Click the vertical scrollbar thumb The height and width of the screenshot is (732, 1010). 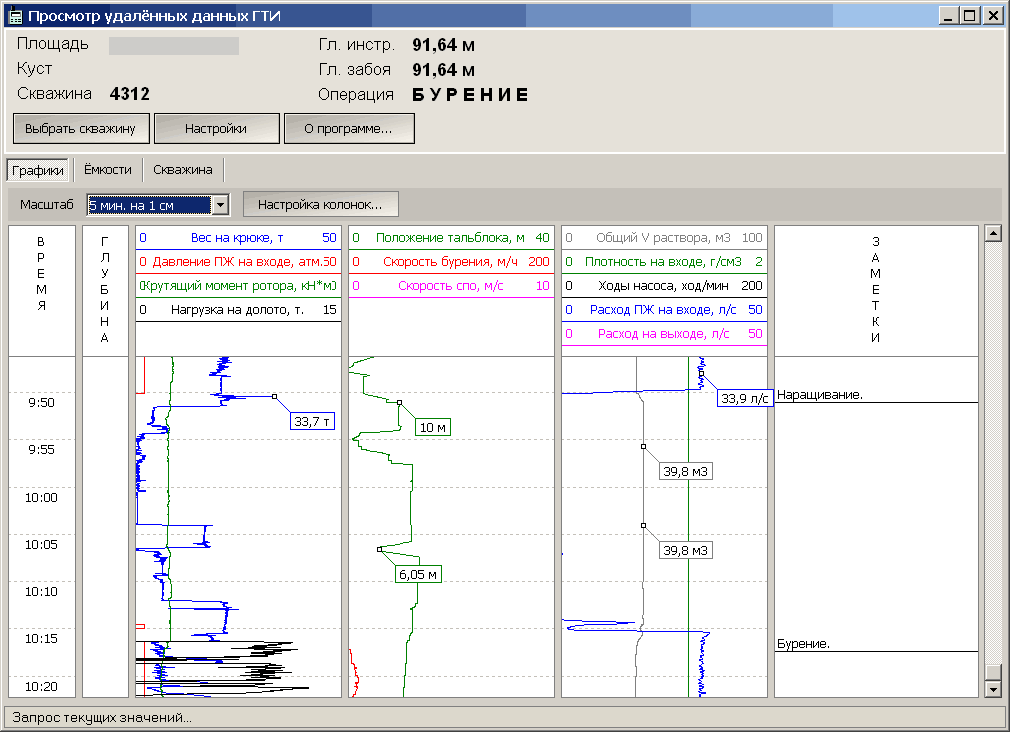pyautogui.click(x=993, y=672)
